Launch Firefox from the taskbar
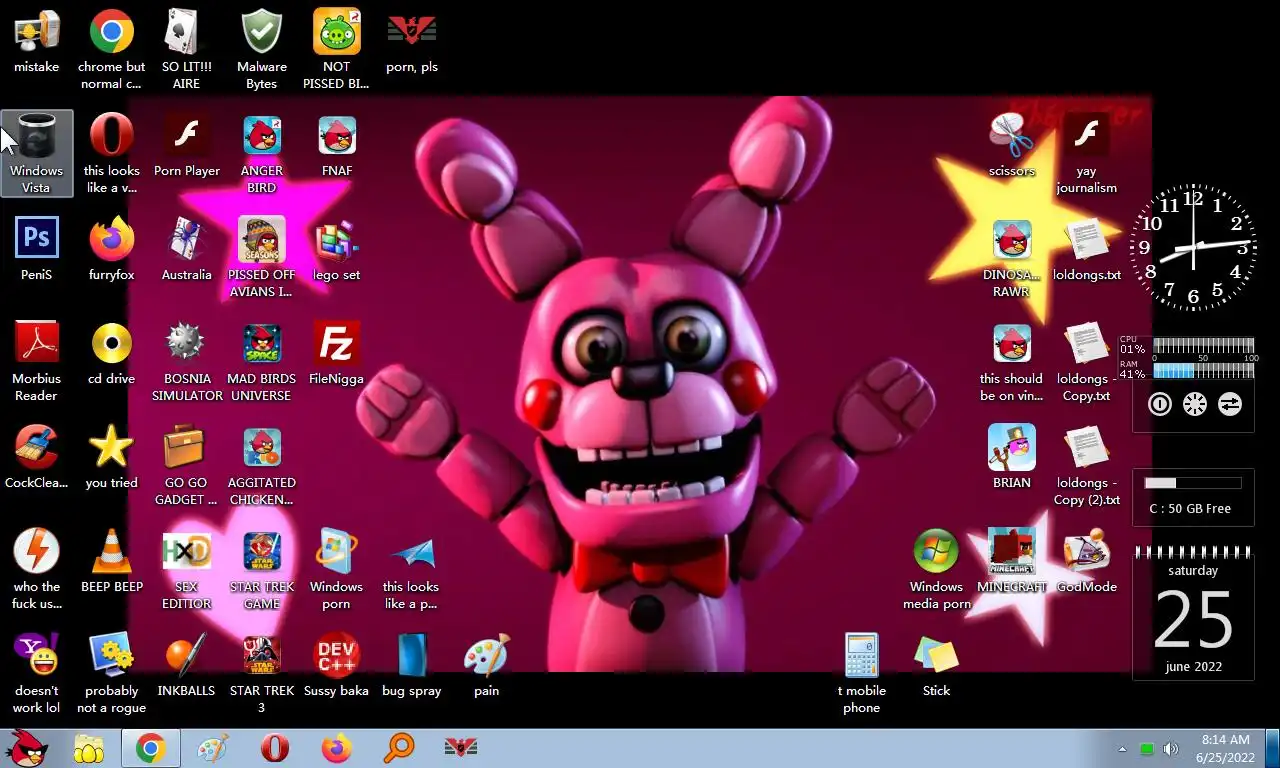The height and width of the screenshot is (768, 1280). [337, 748]
